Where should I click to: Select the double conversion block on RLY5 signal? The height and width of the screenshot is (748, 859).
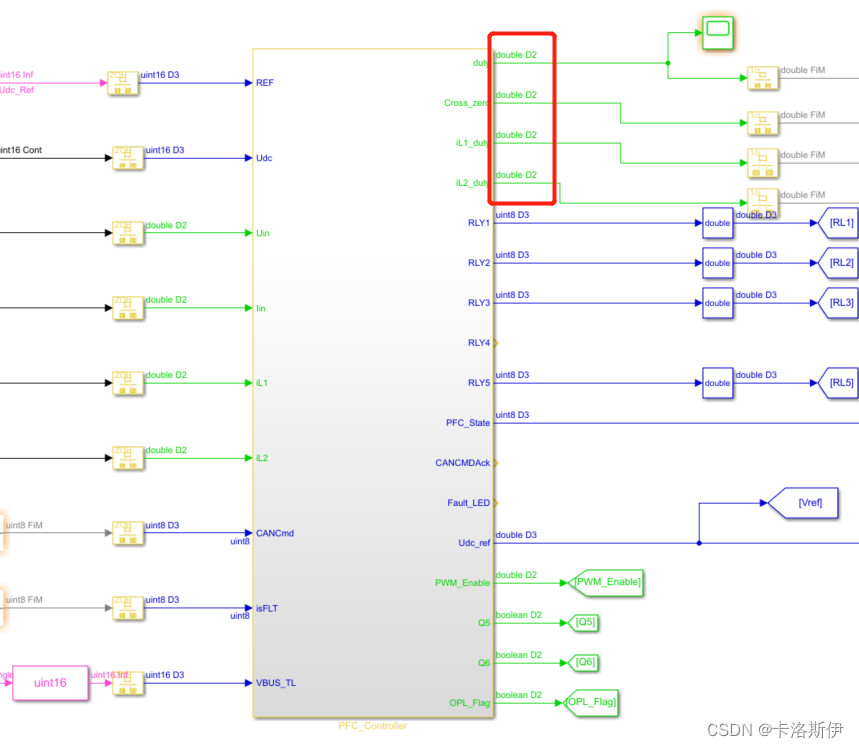[x=716, y=383]
